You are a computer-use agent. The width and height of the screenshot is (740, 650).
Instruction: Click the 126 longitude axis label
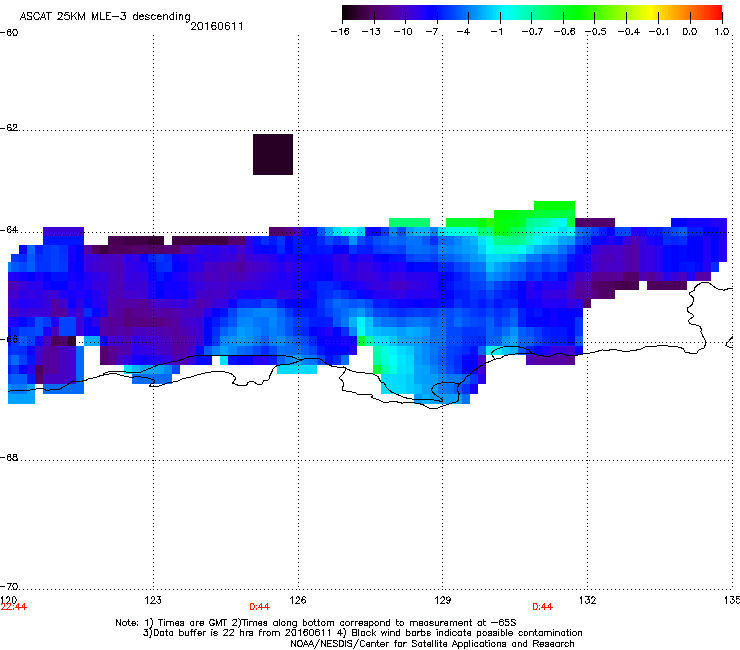298,600
